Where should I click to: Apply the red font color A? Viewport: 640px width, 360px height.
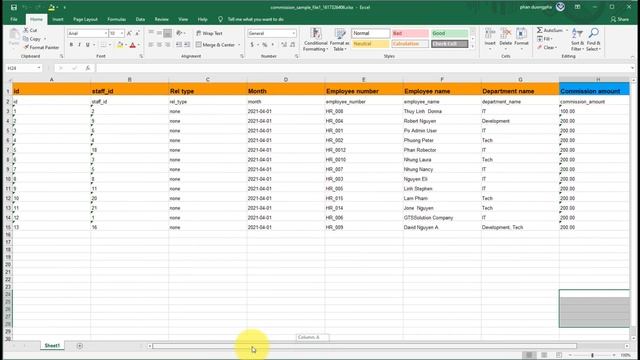[x=133, y=45]
